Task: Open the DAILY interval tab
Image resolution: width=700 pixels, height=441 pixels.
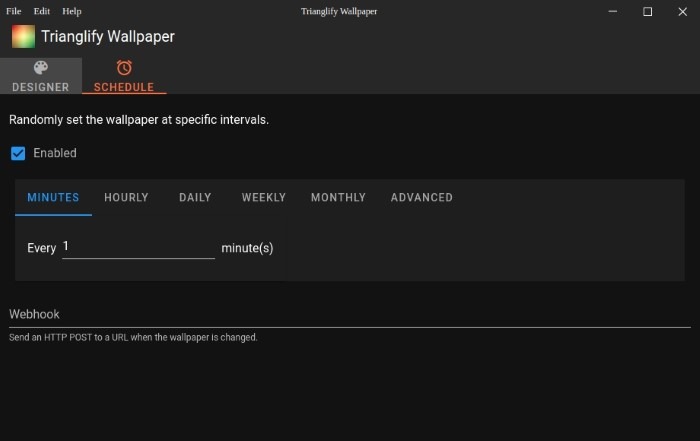Action: point(195,197)
